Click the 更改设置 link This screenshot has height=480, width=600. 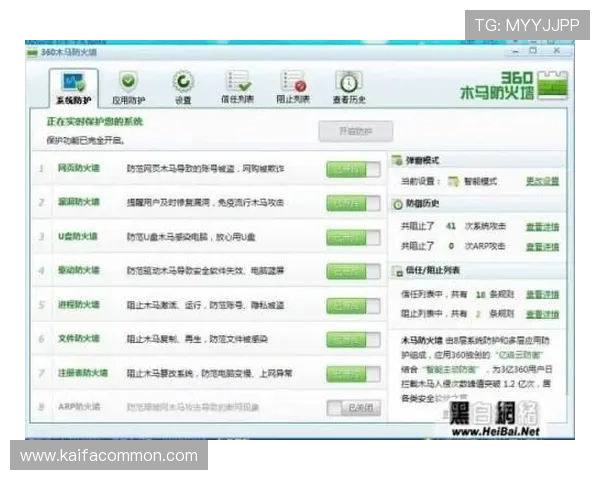542,181
